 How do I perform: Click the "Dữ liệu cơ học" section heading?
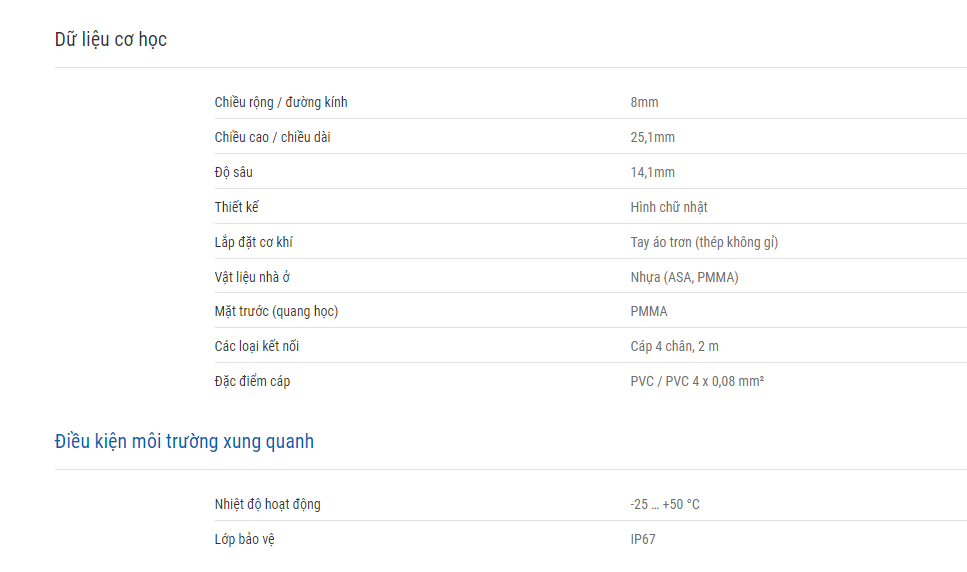tap(111, 39)
